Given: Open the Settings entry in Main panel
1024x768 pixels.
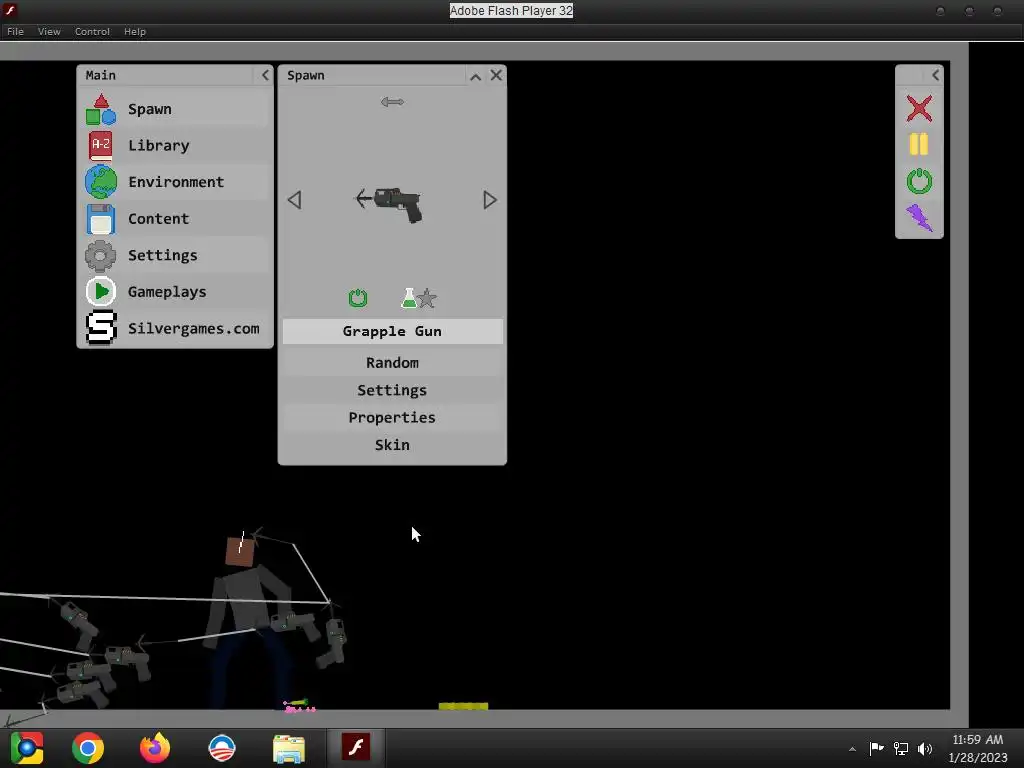Looking at the screenshot, I should tap(163, 255).
